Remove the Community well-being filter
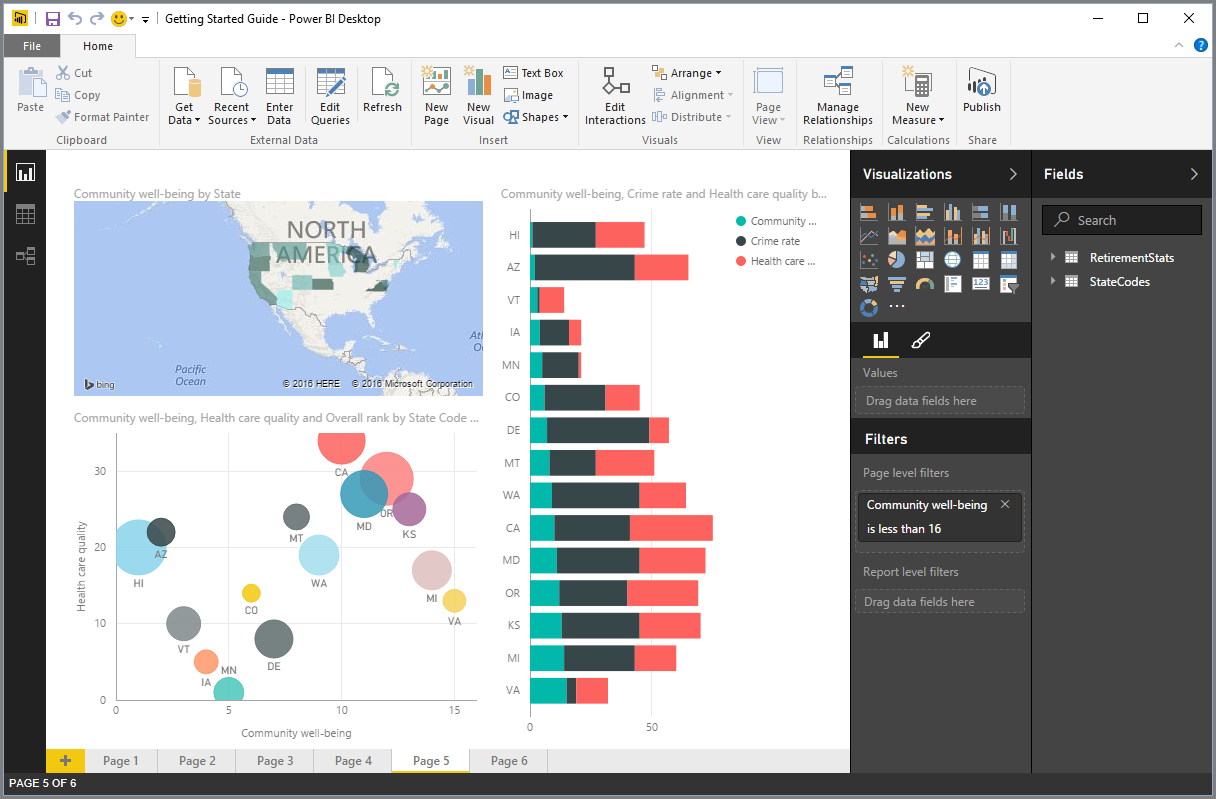Viewport: 1216px width, 799px height. (x=1005, y=505)
